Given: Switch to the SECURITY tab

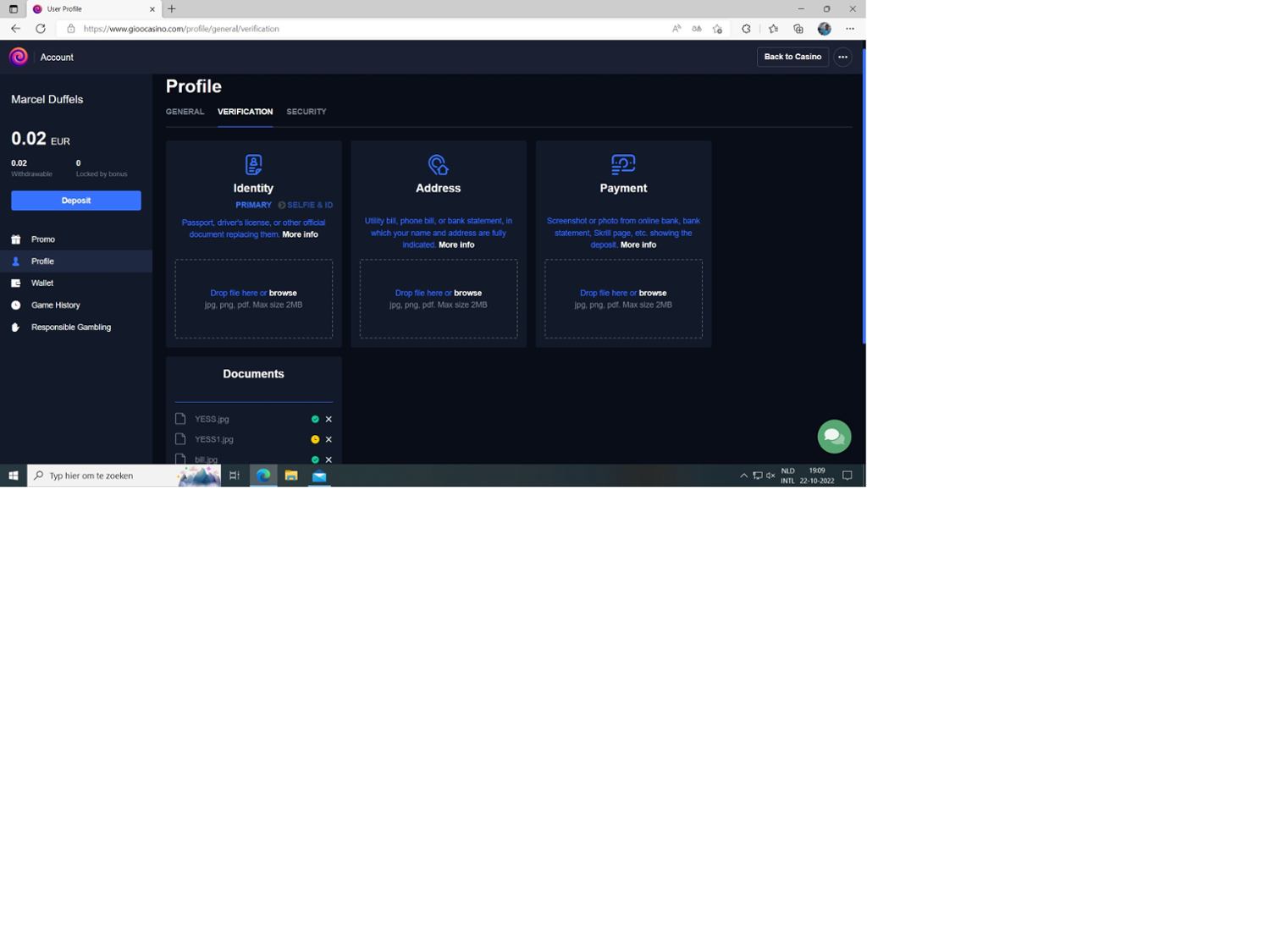Looking at the screenshot, I should tap(306, 112).
